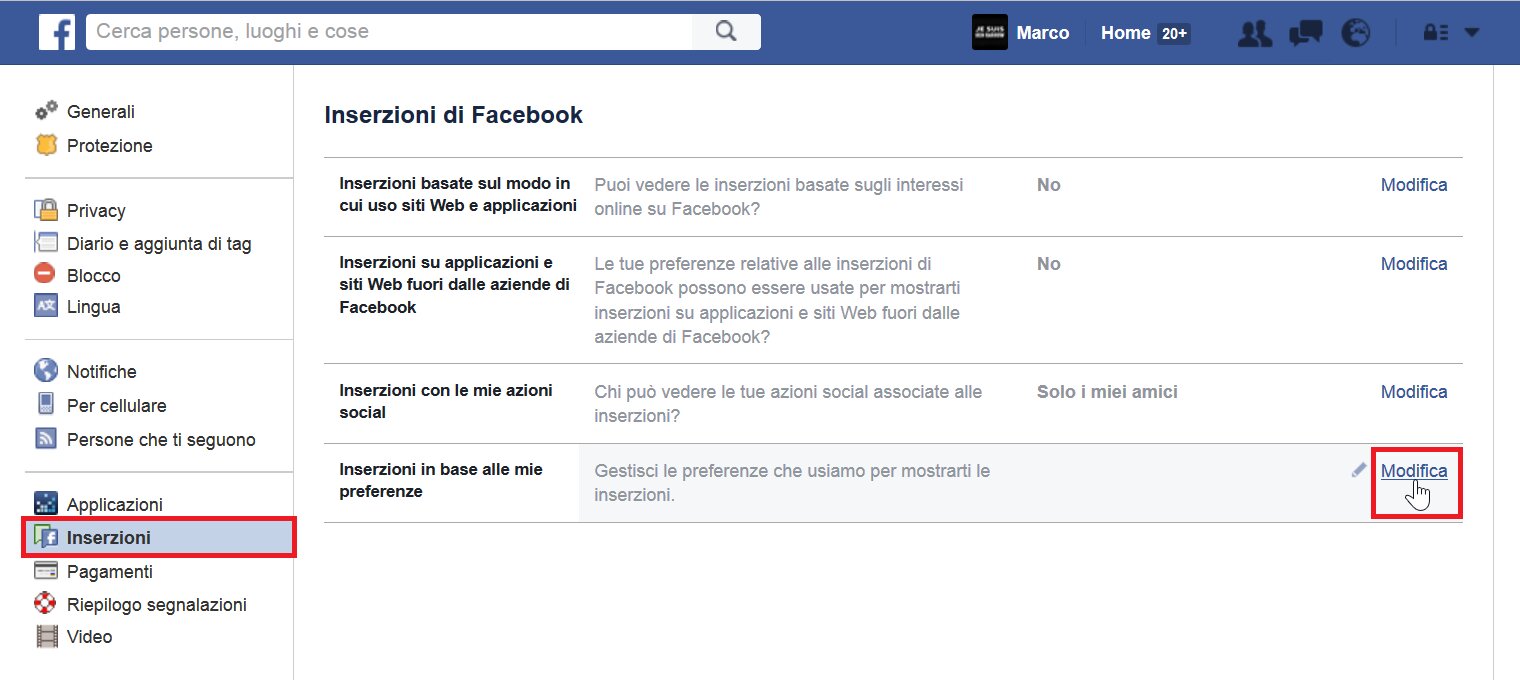This screenshot has width=1520, height=680.
Task: Click Modifica for Inserzioni con le mie azioni social
Action: point(1414,392)
